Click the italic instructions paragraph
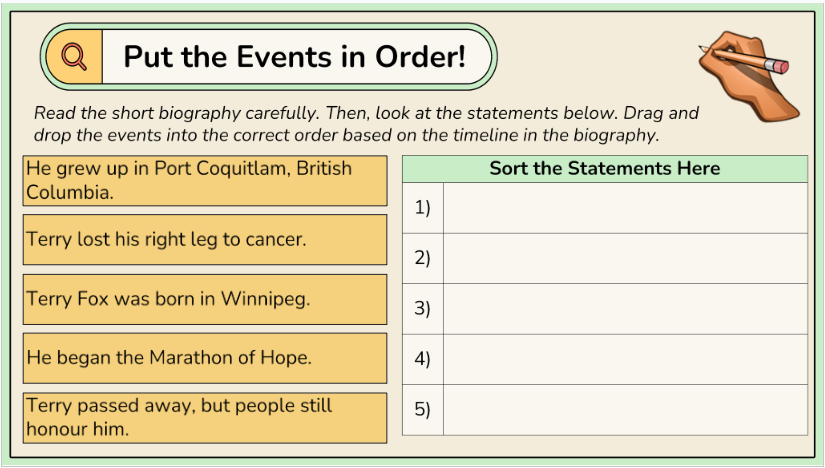 (x=366, y=124)
